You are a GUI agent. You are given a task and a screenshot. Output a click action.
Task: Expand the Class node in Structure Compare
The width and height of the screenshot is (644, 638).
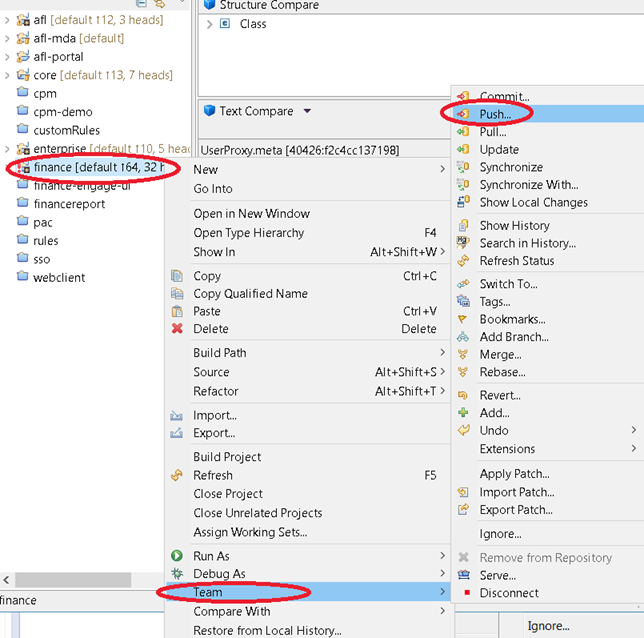(210, 24)
